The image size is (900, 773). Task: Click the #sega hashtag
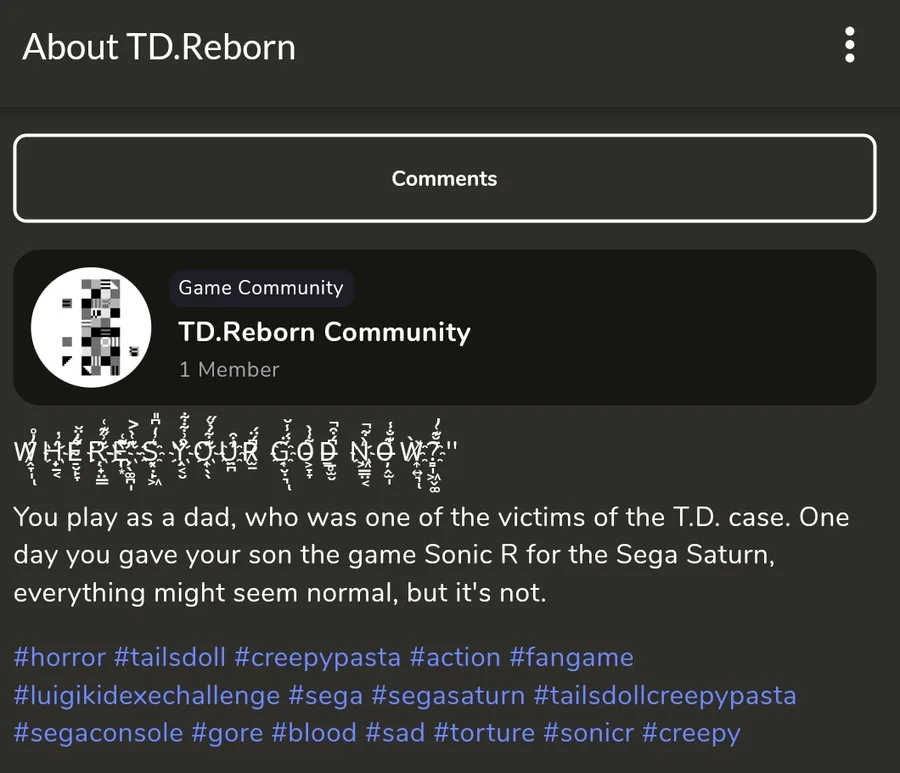(325, 696)
